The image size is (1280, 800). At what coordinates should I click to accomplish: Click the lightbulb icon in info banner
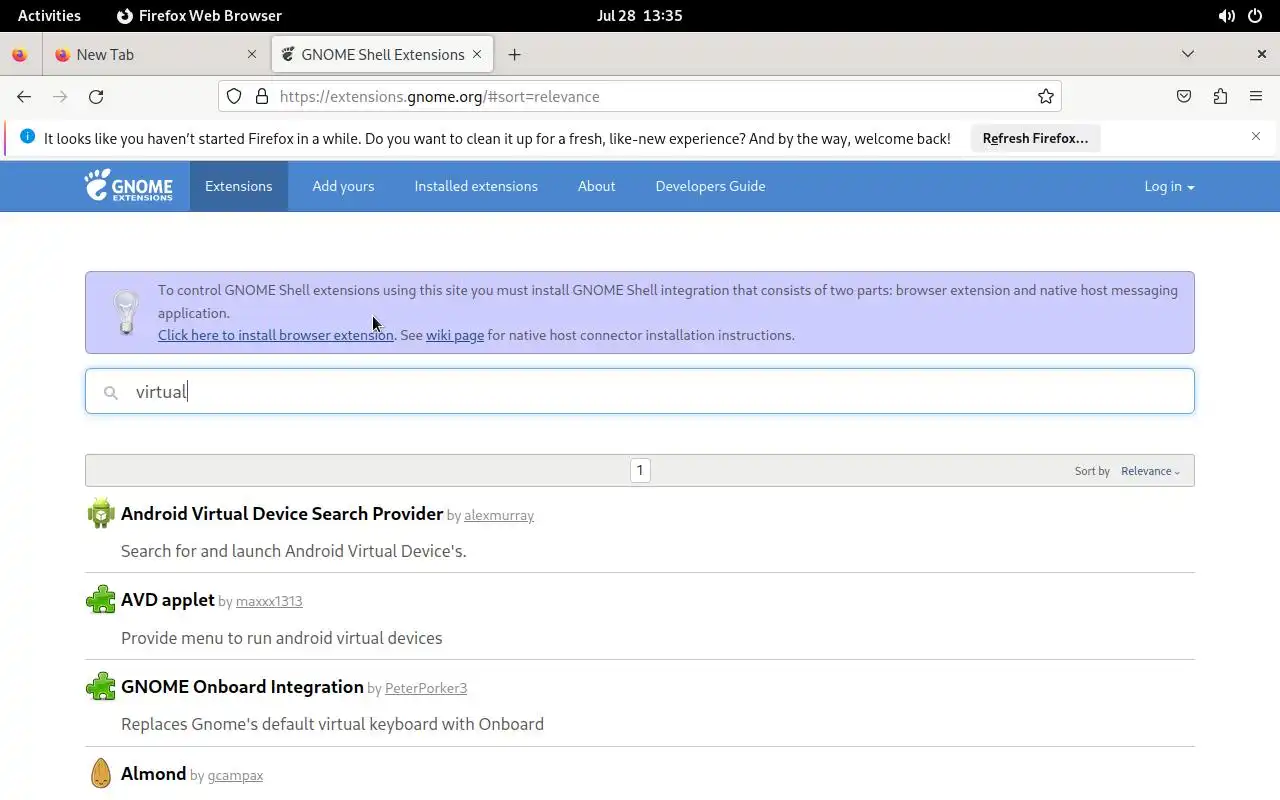[x=126, y=313]
